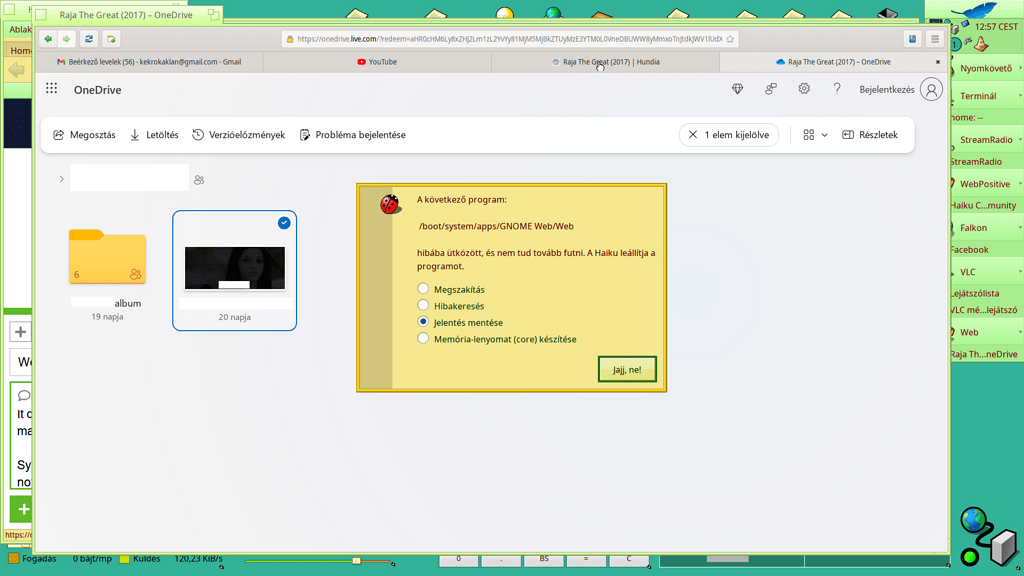Expand VLC entry in Deskbar
Screen dimensions: 1024x576
(x=1020, y=272)
